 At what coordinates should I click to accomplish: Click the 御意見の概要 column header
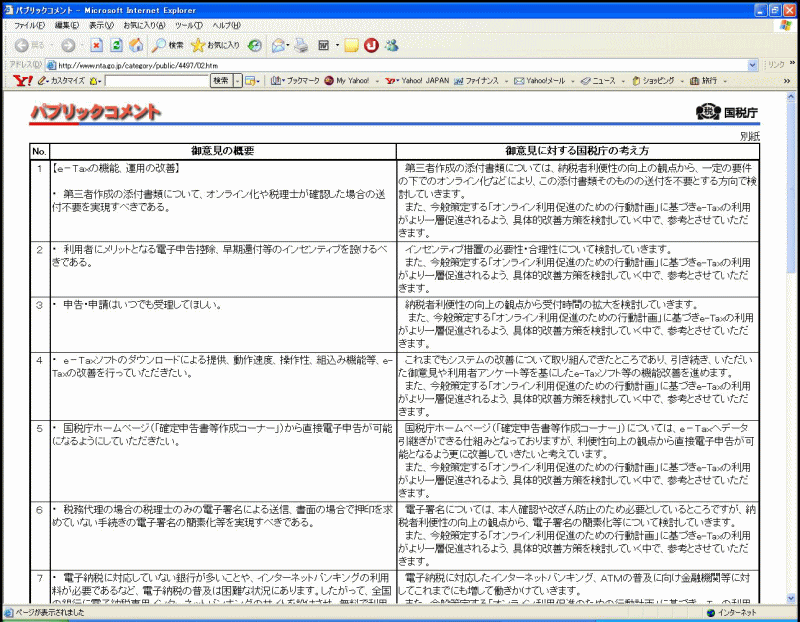point(222,151)
